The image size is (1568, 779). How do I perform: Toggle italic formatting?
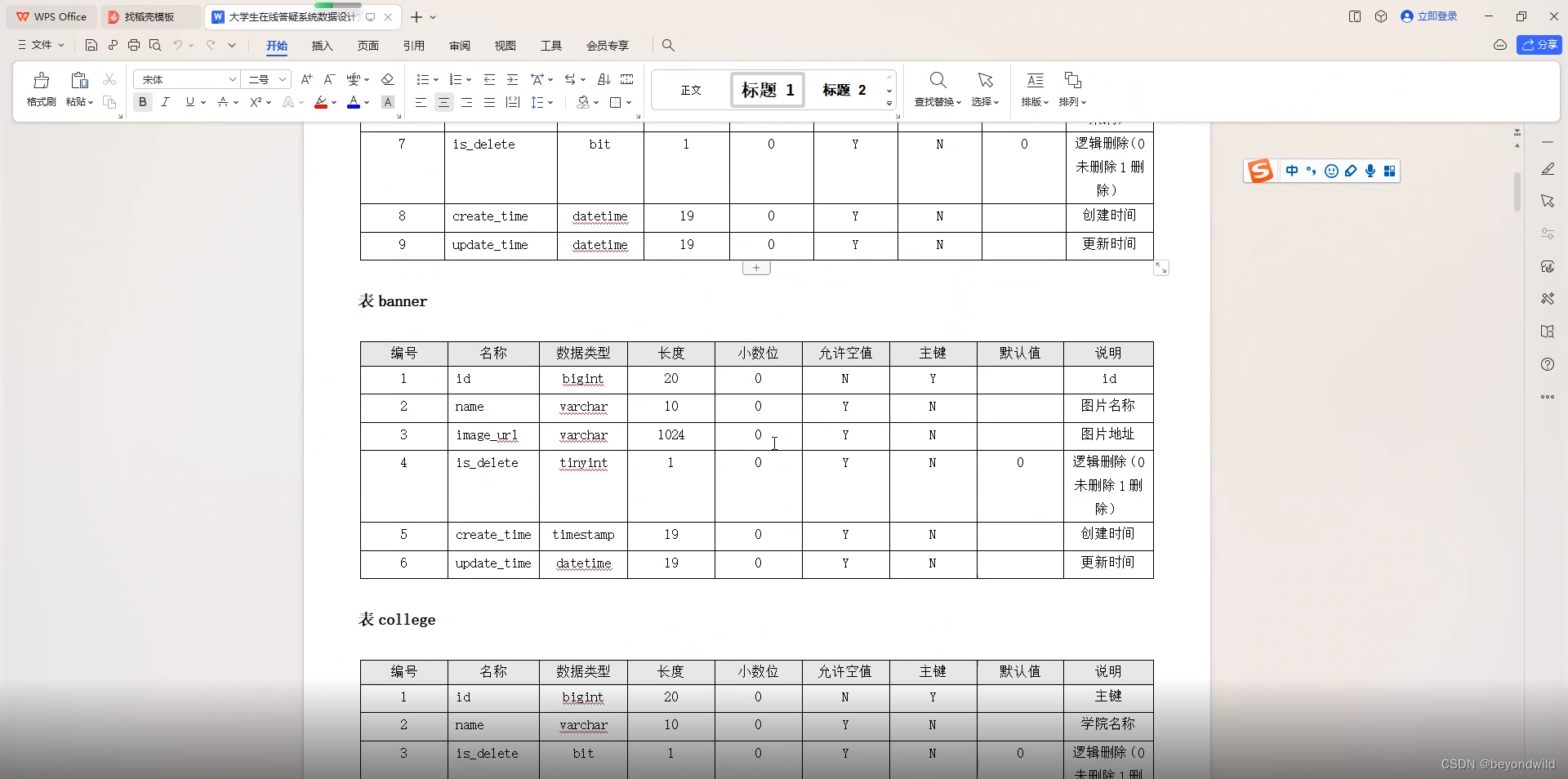coord(165,102)
